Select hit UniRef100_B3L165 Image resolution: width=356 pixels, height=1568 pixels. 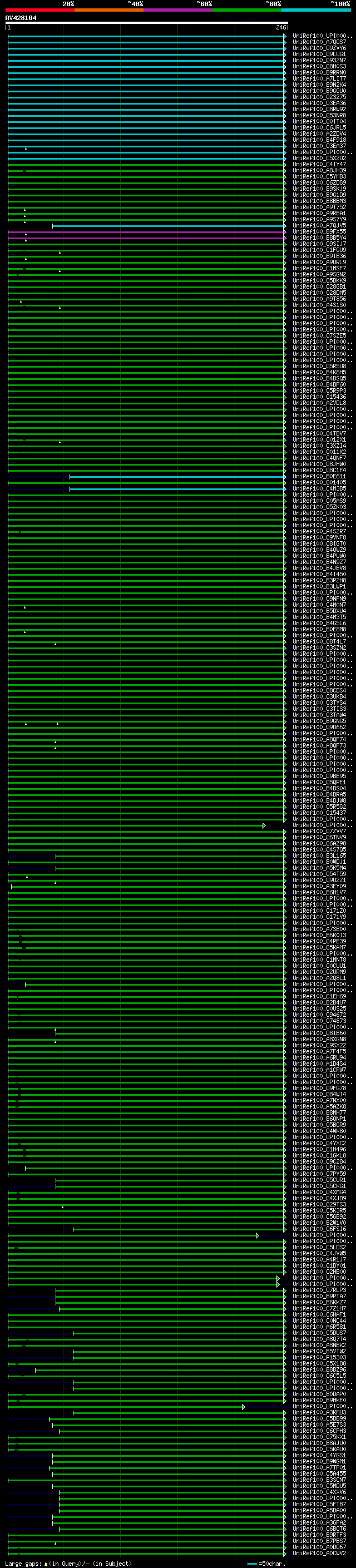click(319, 855)
